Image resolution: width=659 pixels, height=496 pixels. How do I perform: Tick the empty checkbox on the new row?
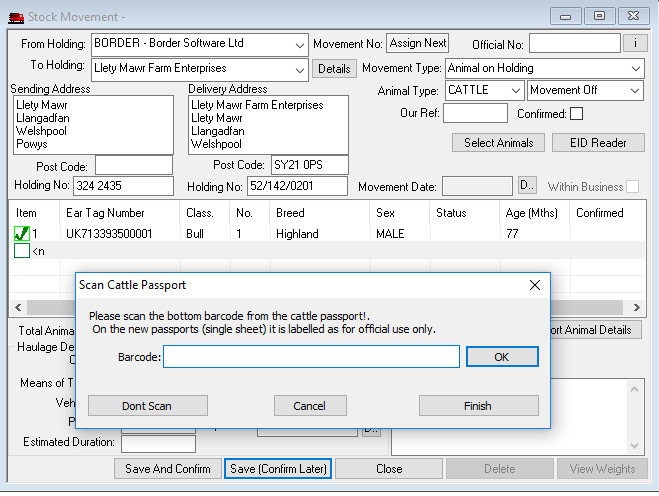[22, 251]
